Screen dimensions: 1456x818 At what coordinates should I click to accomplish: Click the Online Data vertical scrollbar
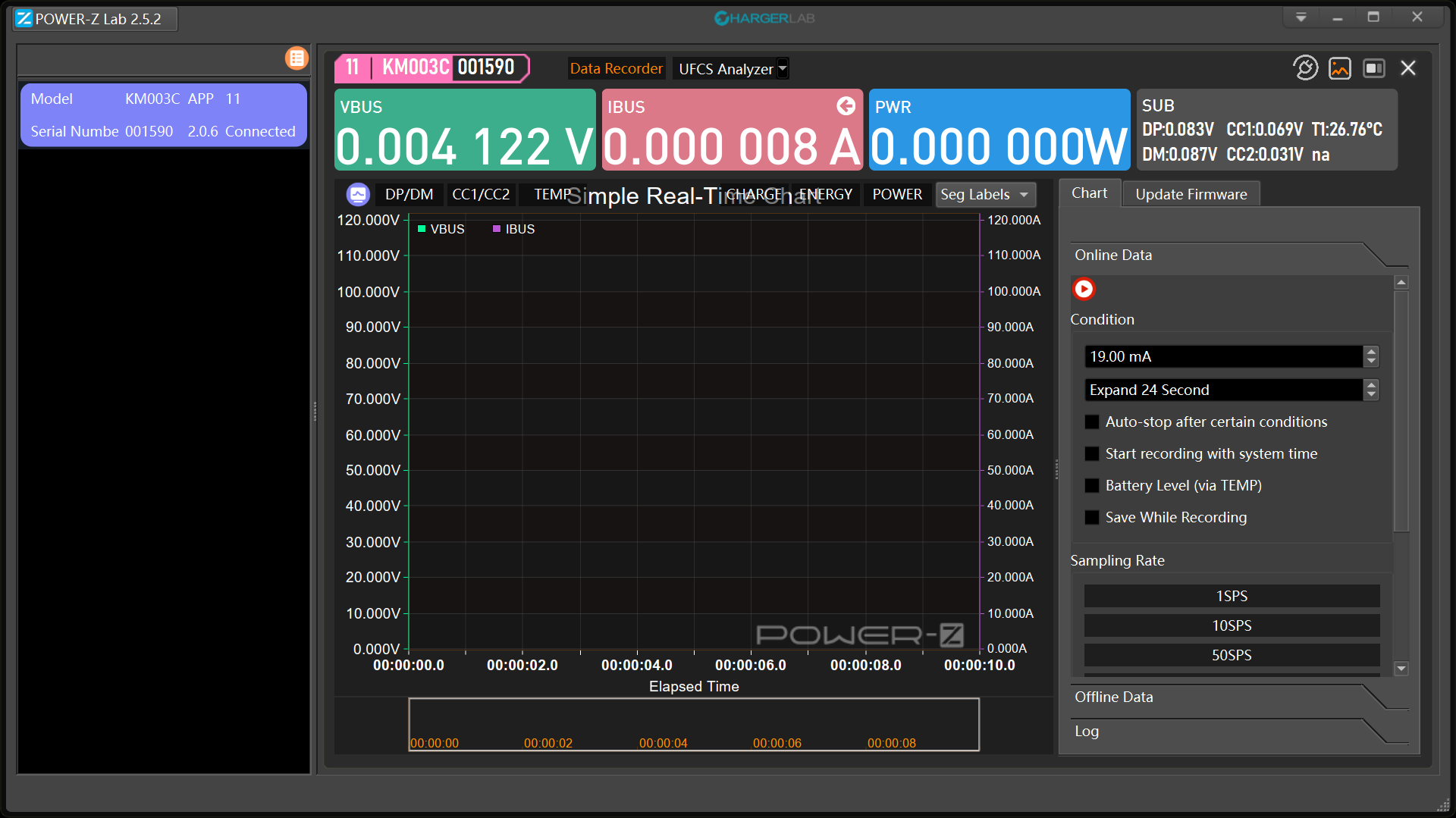[x=1401, y=412]
